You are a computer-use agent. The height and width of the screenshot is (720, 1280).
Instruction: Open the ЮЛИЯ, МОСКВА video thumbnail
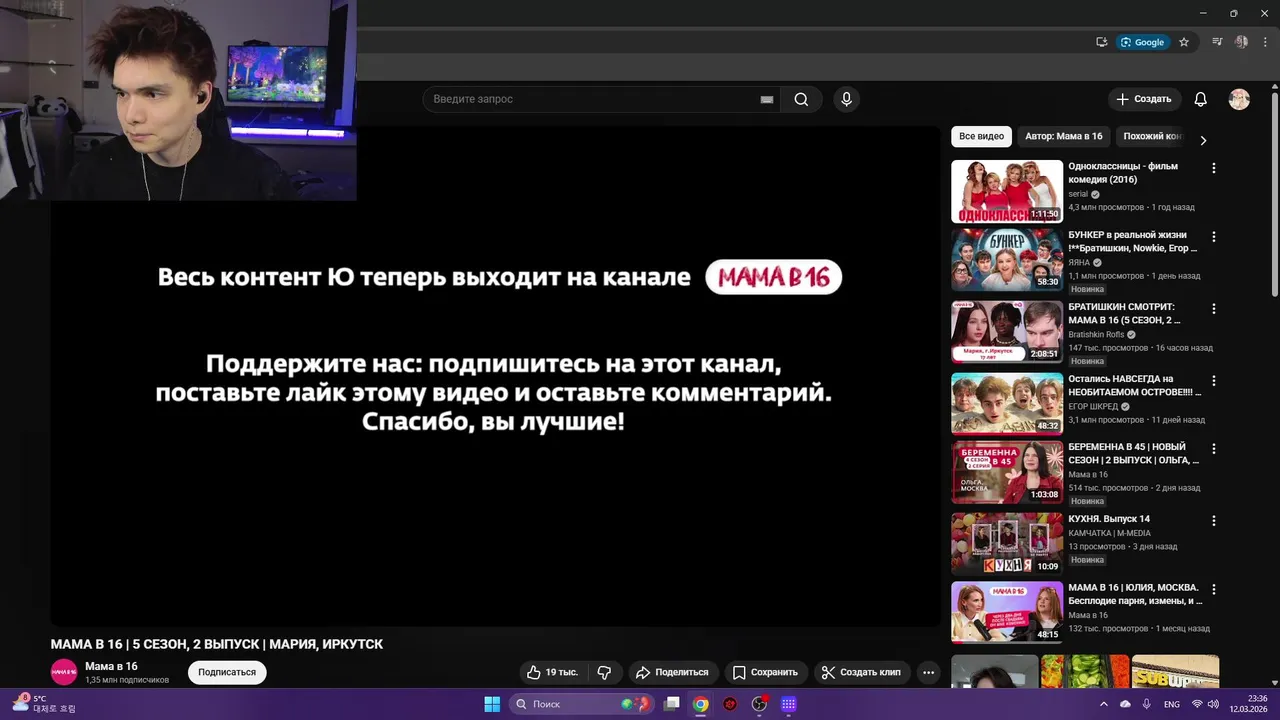[1007, 613]
